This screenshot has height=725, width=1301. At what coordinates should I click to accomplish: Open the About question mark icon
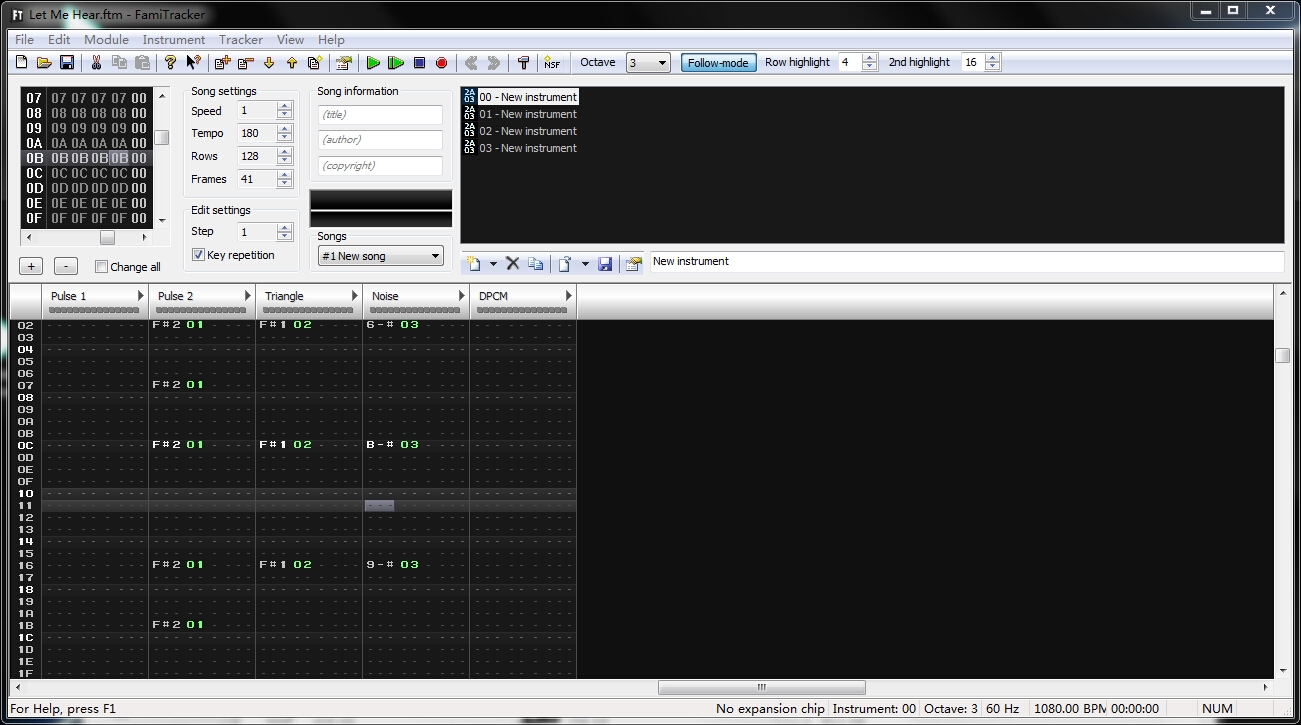click(170, 63)
